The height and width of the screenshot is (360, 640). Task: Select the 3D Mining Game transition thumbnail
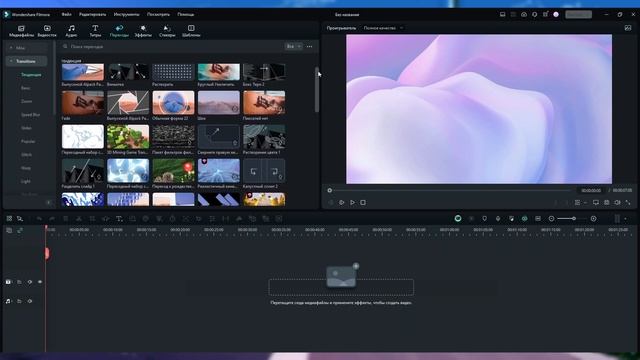(128, 137)
